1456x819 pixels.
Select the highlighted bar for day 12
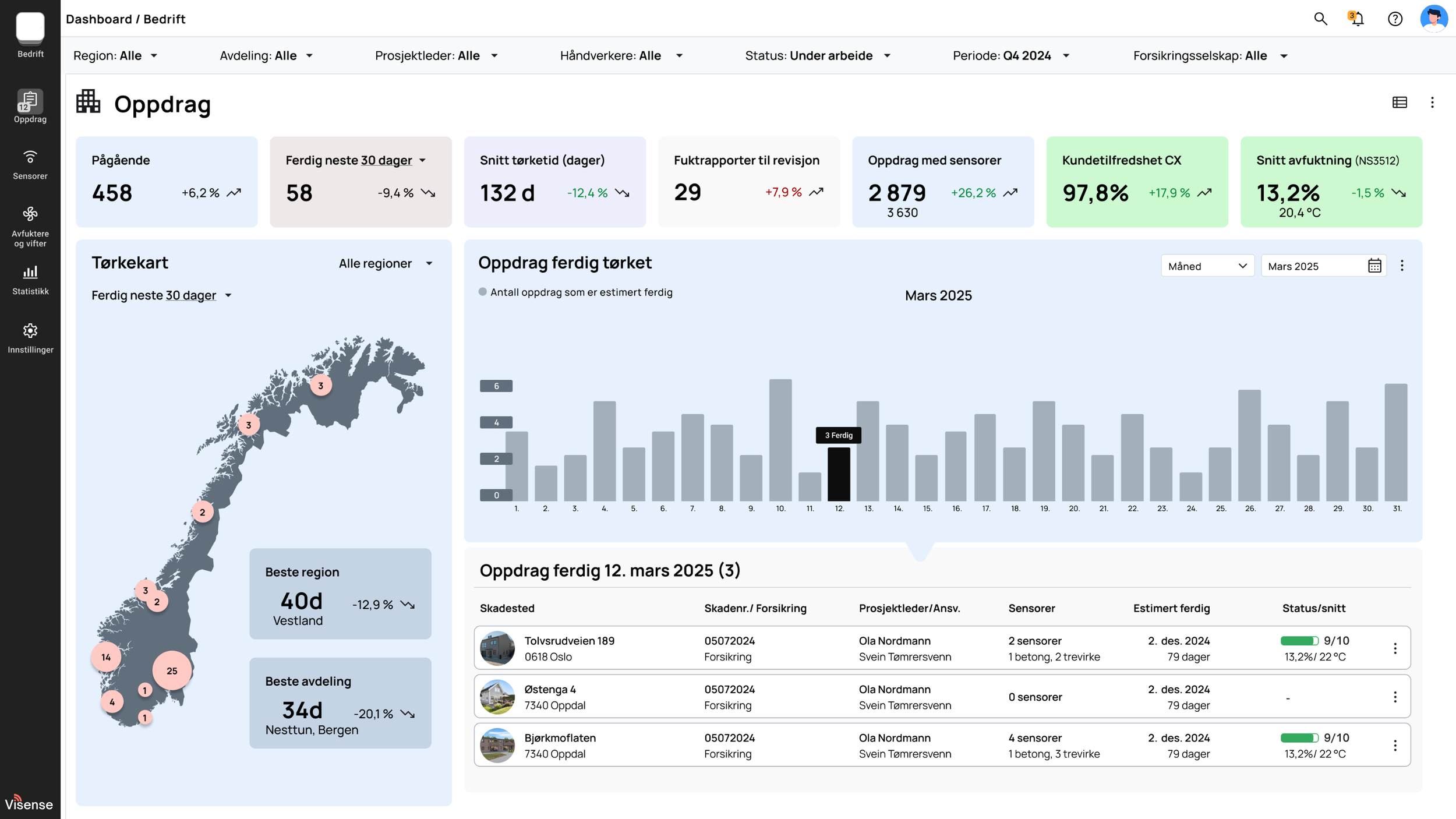coord(839,474)
